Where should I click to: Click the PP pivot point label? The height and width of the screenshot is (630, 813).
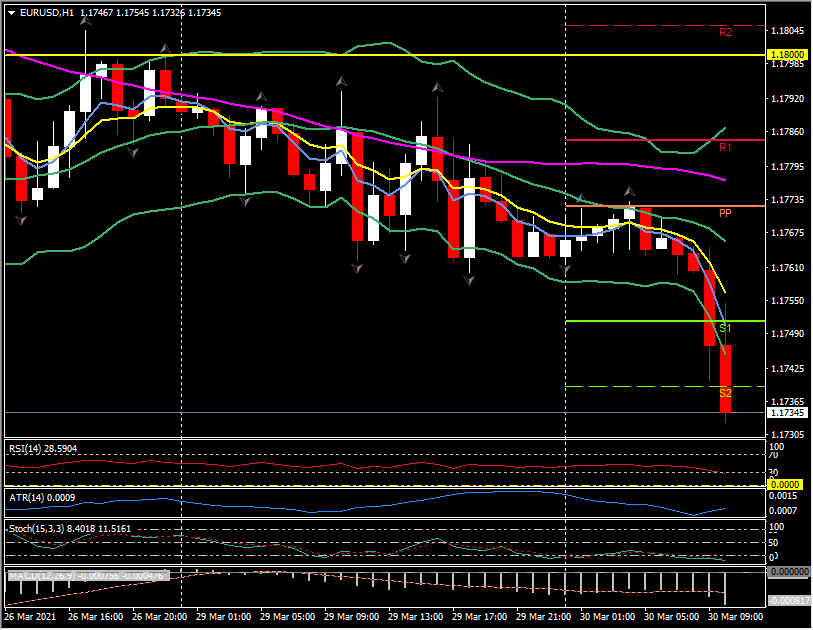[725, 214]
